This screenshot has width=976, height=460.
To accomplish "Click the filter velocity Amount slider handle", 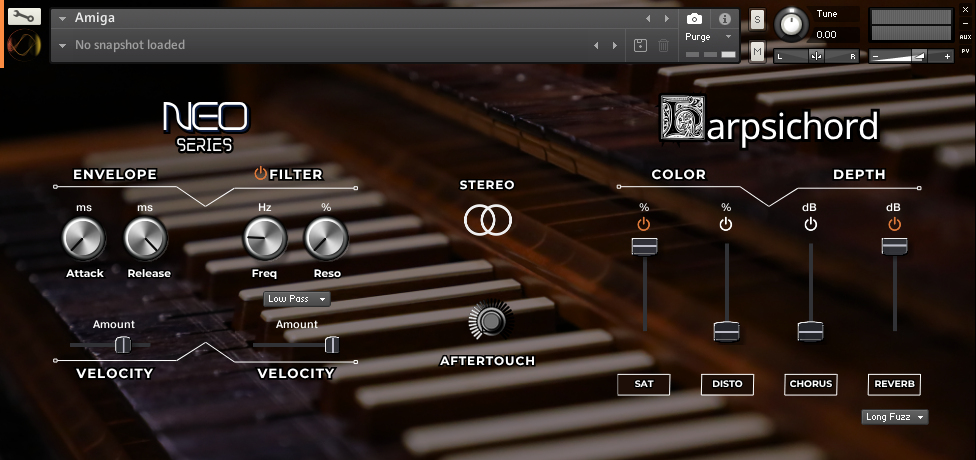I will (x=332, y=344).
